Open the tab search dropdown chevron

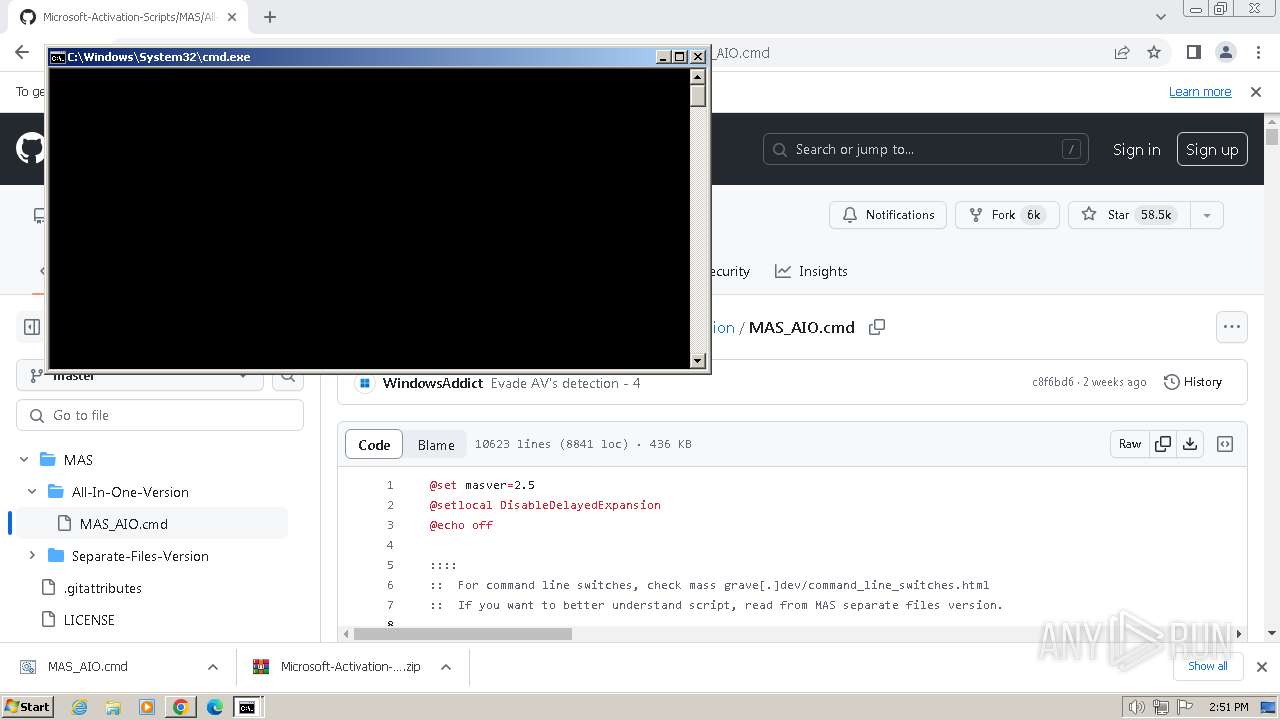click(1160, 17)
